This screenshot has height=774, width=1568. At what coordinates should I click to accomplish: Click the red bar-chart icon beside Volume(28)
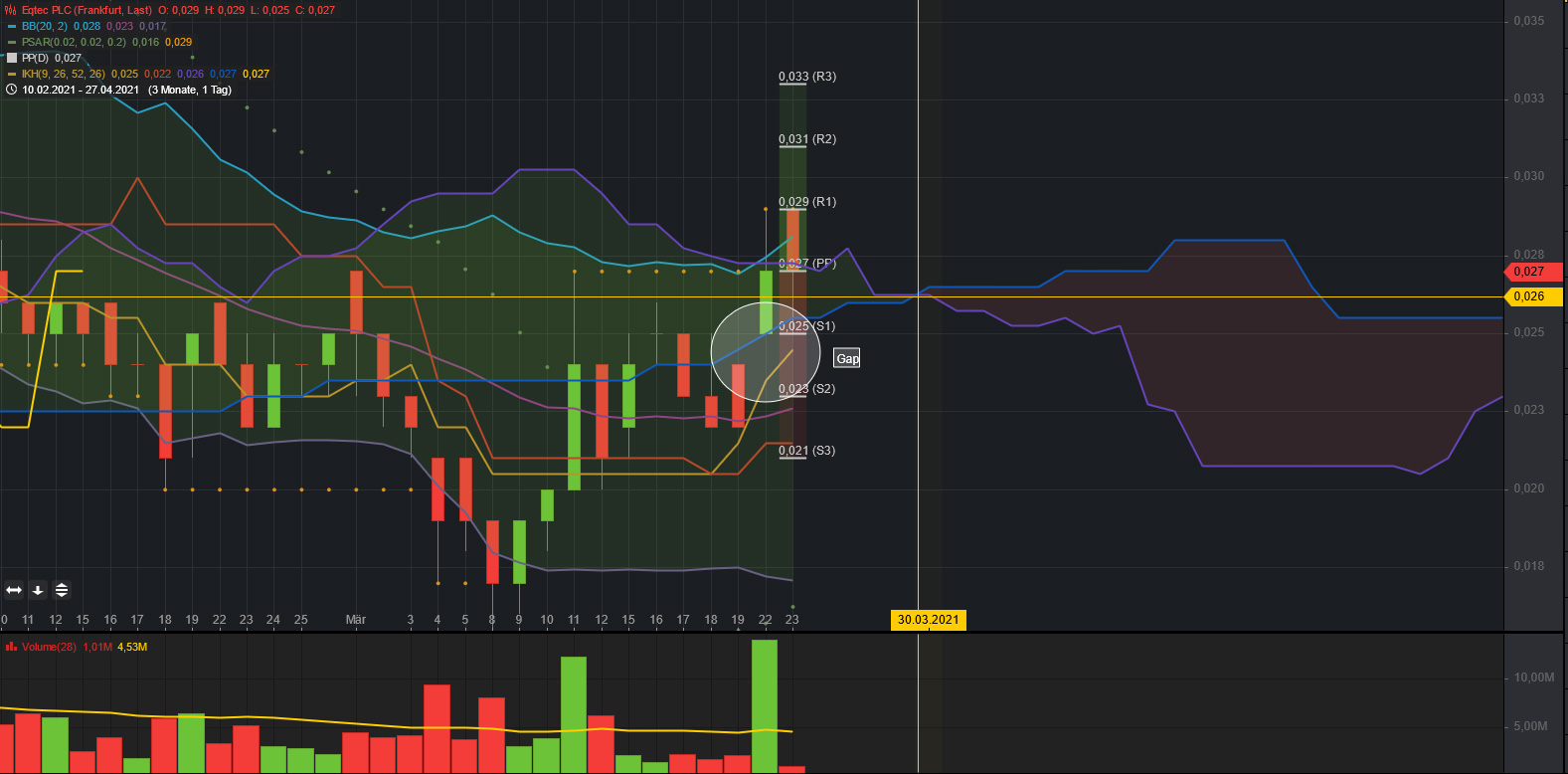[11, 647]
